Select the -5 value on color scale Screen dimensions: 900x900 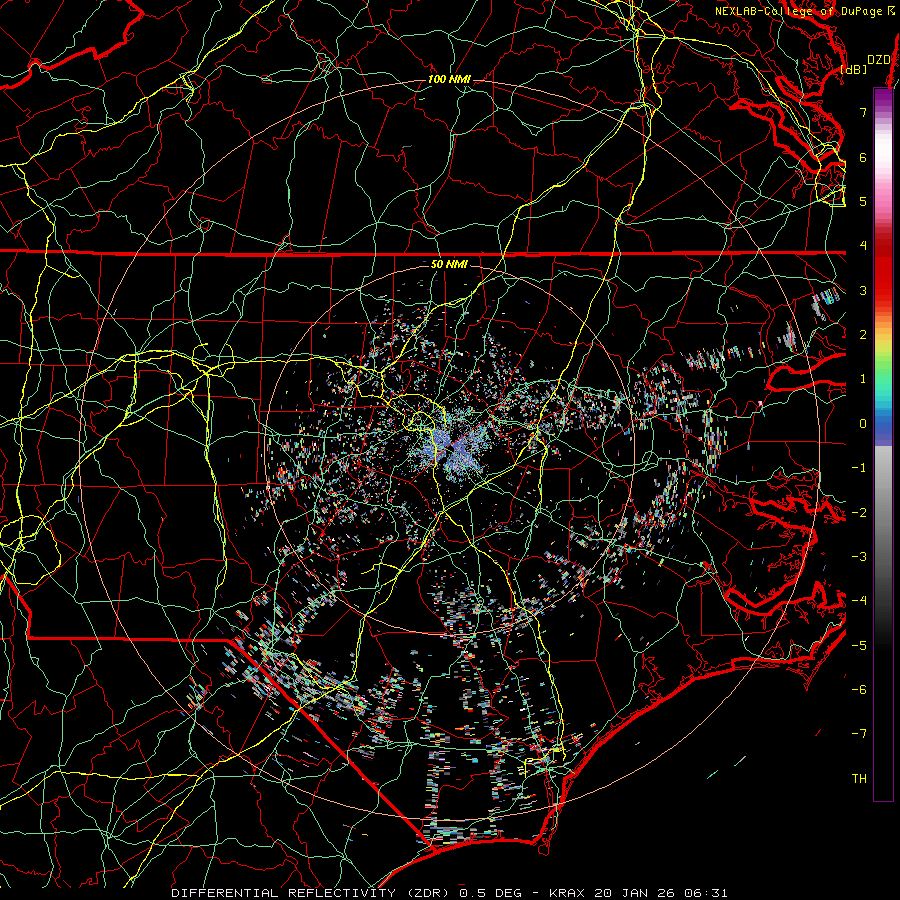[x=859, y=645]
